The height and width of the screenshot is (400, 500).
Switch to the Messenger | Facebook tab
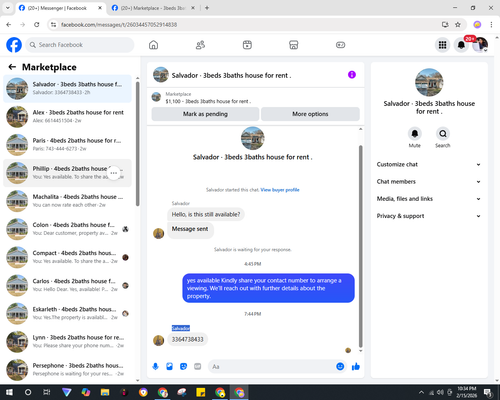(x=61, y=8)
